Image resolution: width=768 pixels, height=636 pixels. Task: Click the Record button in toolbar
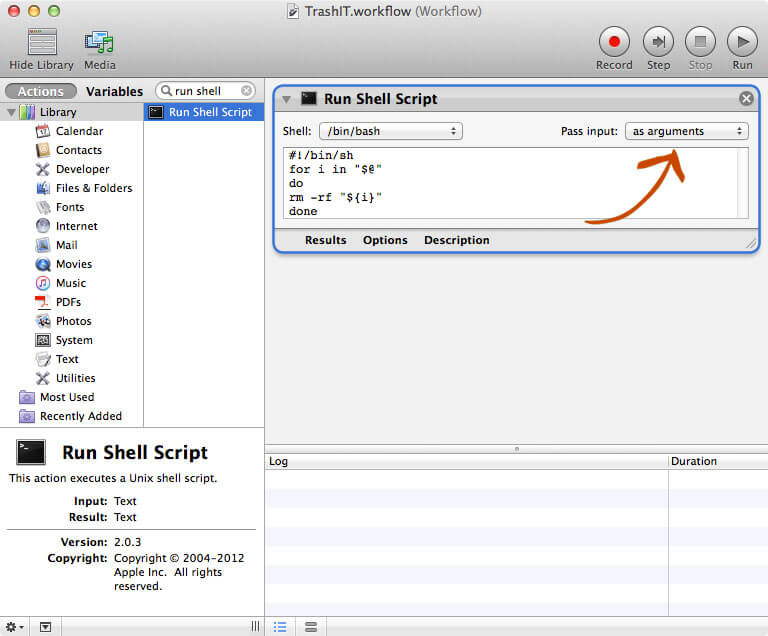tap(614, 42)
